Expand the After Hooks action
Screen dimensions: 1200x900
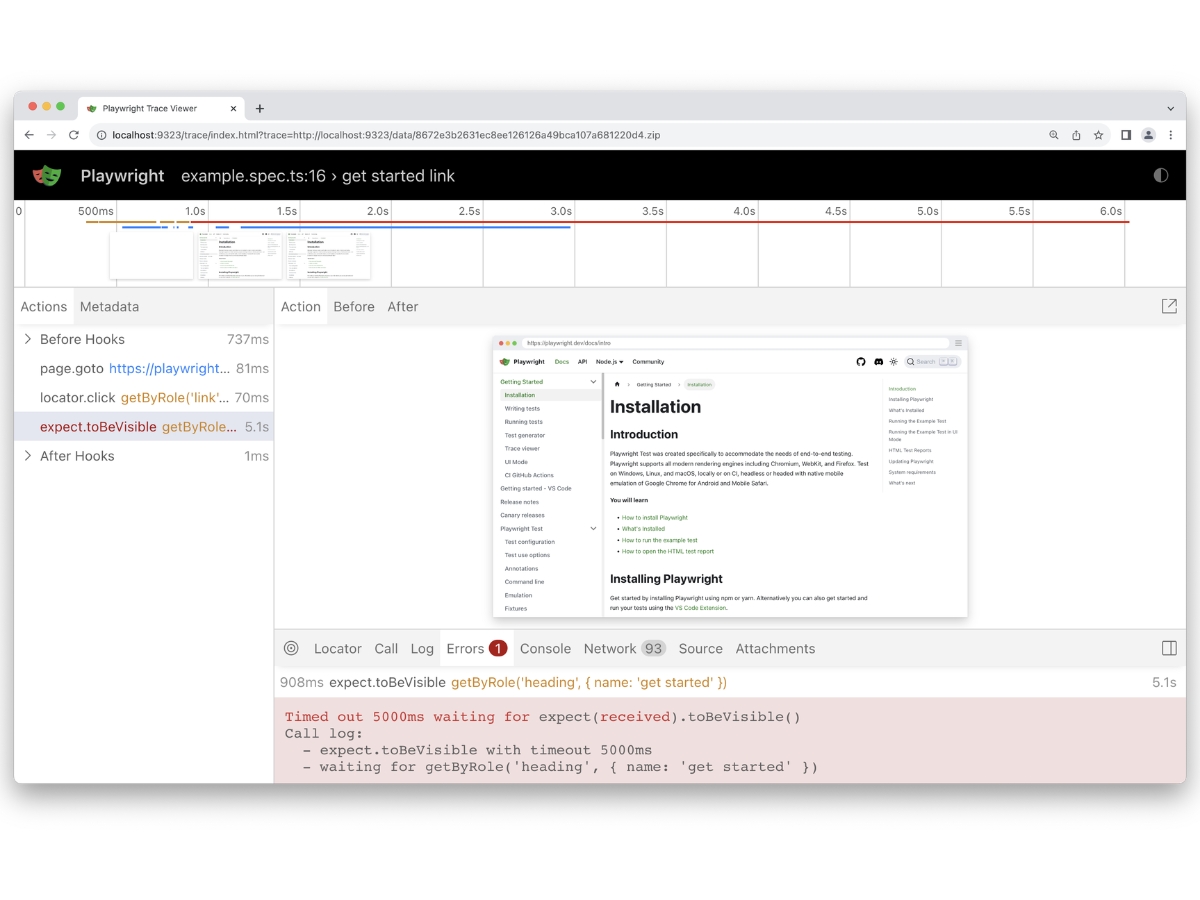click(x=28, y=456)
